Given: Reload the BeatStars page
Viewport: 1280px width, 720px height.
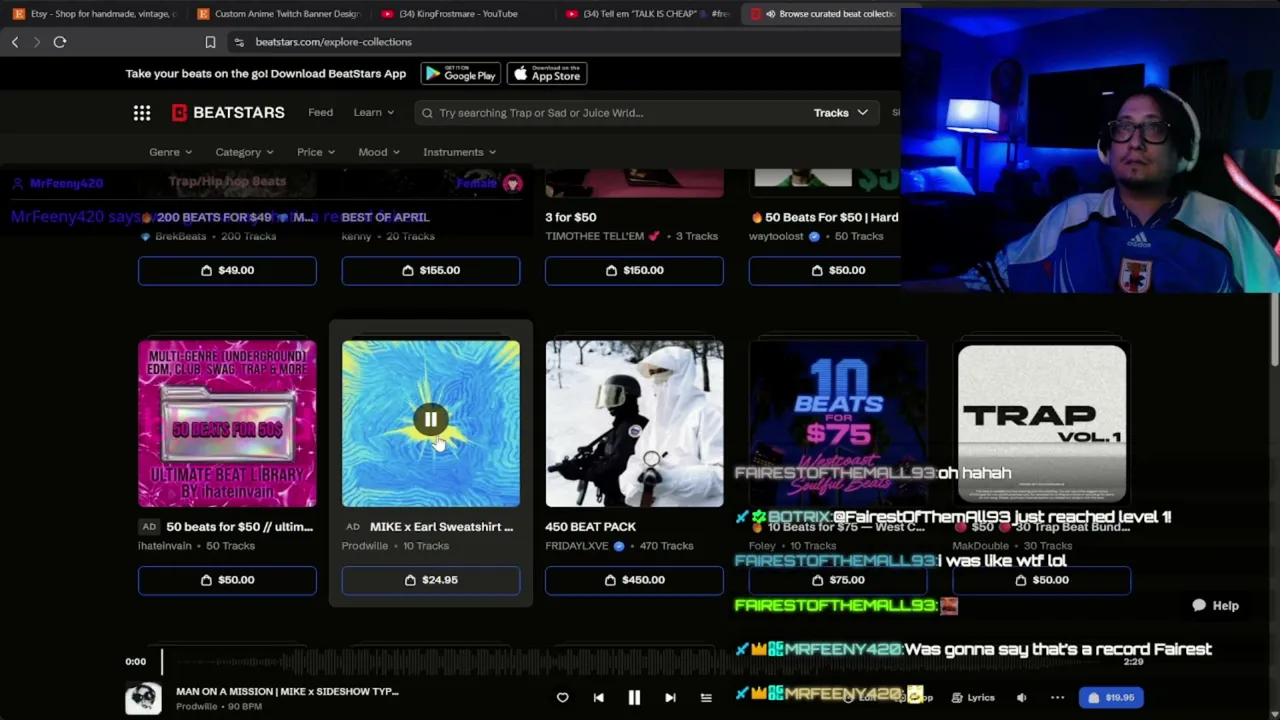Looking at the screenshot, I should click(60, 42).
